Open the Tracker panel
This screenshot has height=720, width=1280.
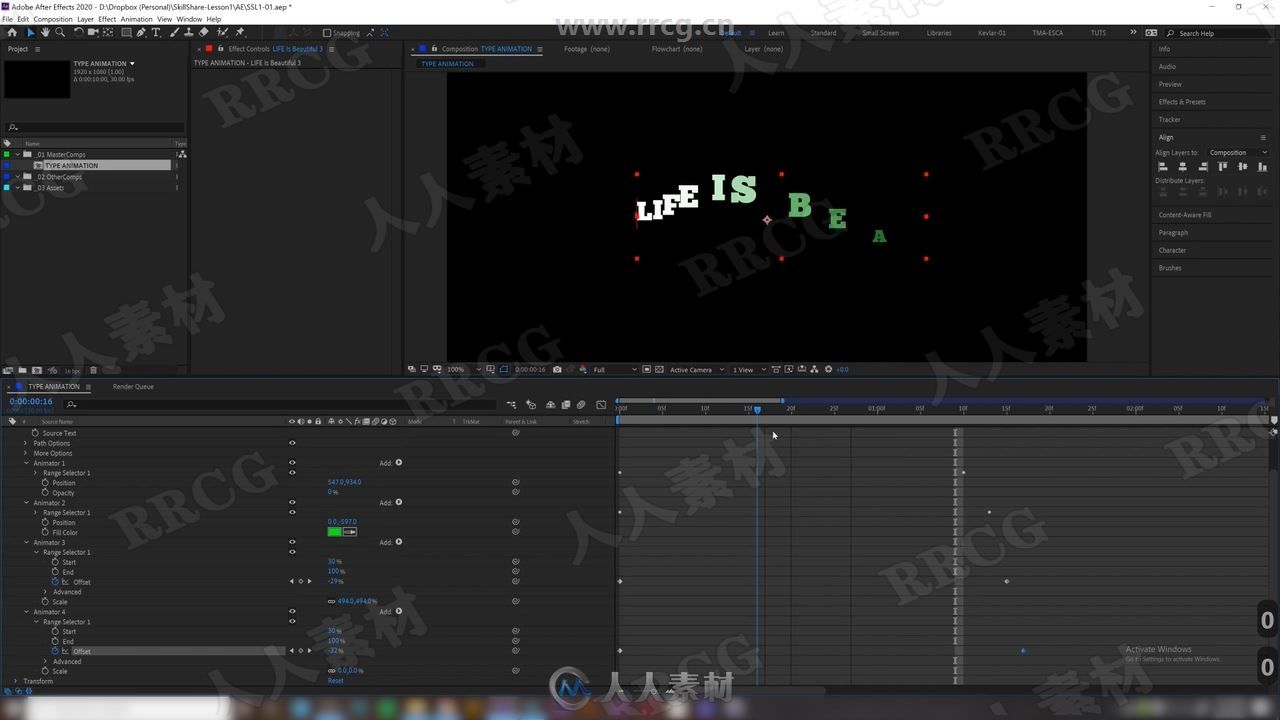click(x=1169, y=120)
